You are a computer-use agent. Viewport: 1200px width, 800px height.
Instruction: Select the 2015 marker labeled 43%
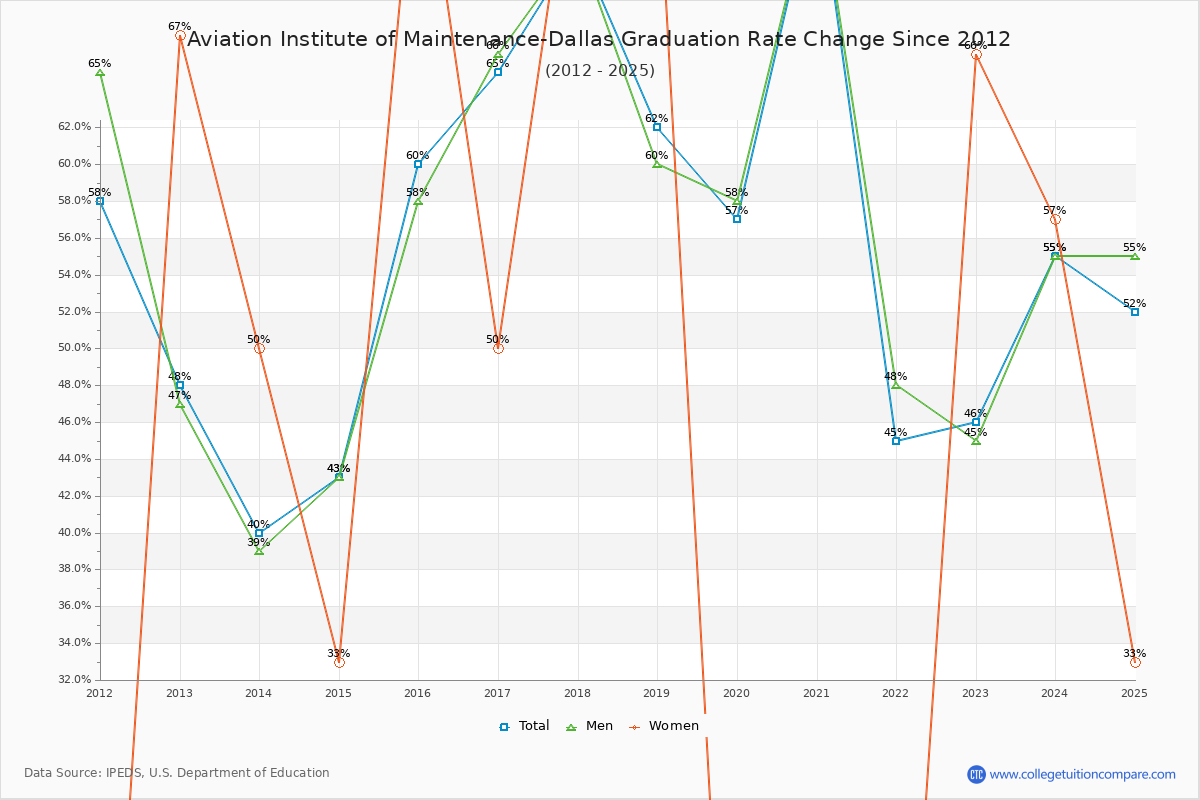(x=339, y=477)
